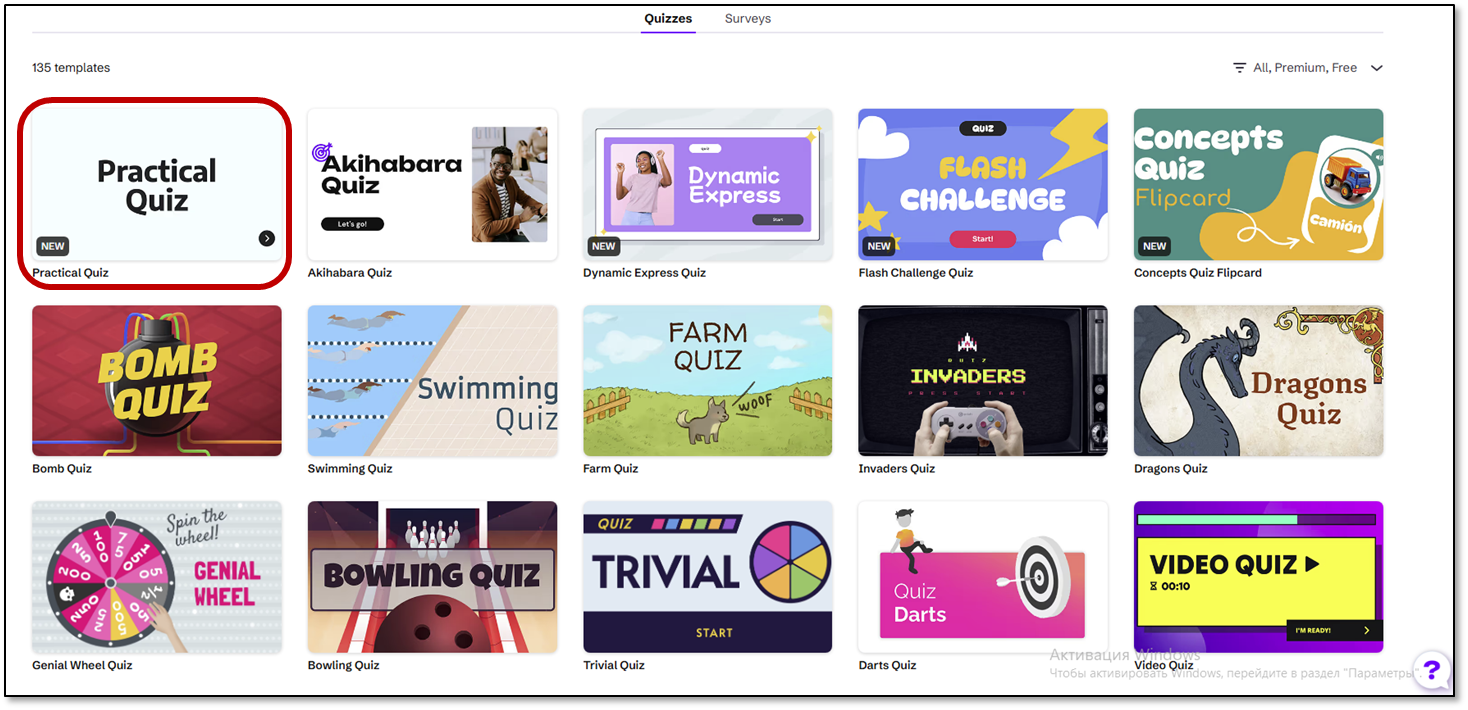Click the Let's go! button on Akihabara Quiz
The image size is (1468, 710).
(x=352, y=224)
